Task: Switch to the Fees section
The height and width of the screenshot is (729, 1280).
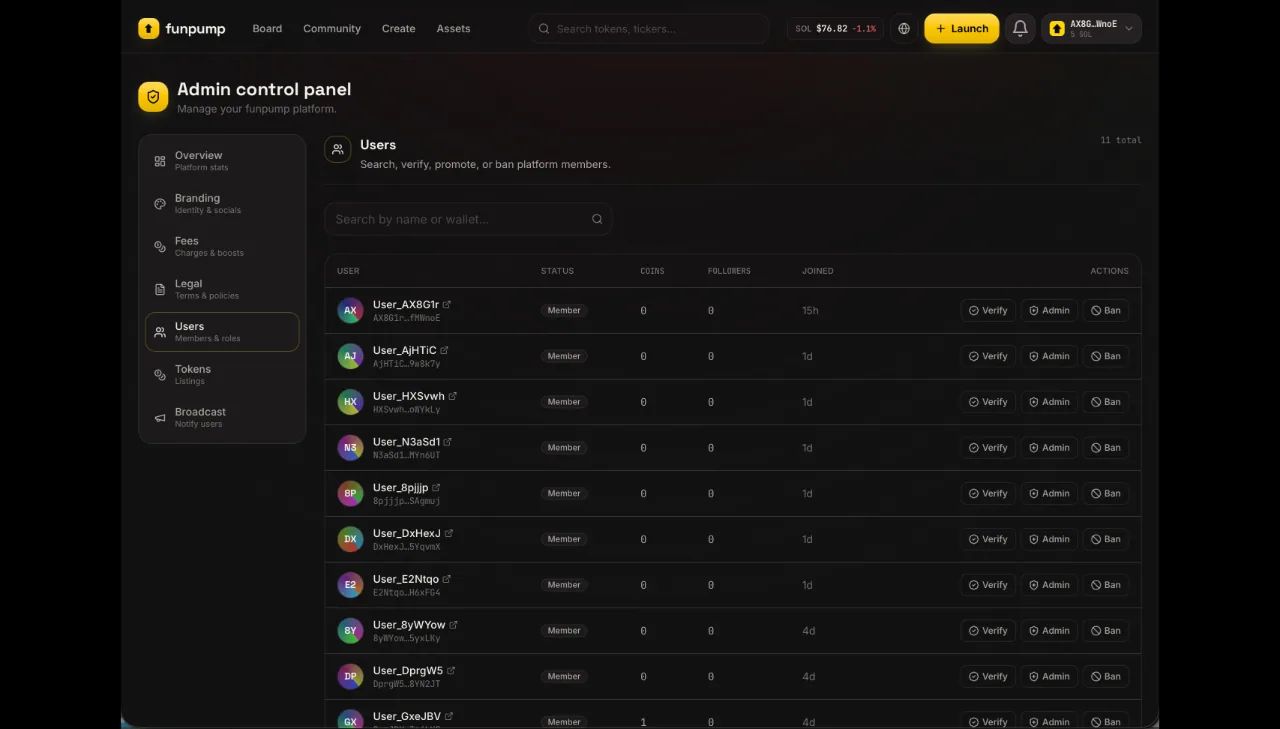Action: click(x=222, y=246)
